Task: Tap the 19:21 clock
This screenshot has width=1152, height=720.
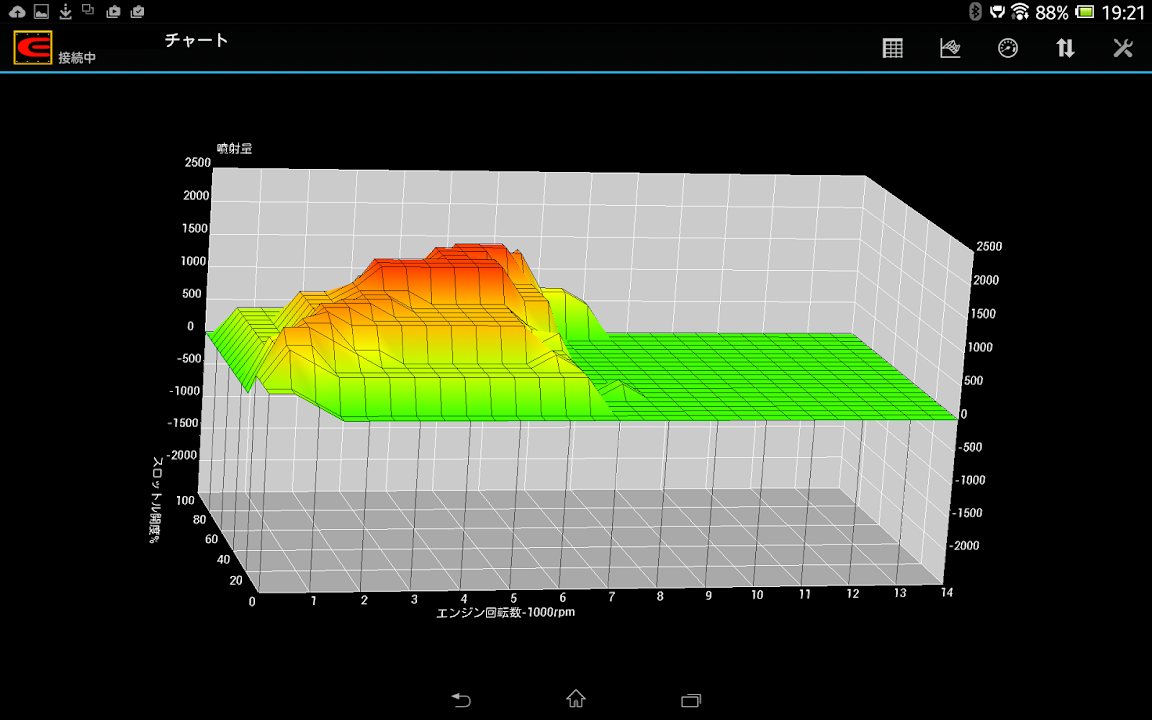Action: [x=1123, y=13]
